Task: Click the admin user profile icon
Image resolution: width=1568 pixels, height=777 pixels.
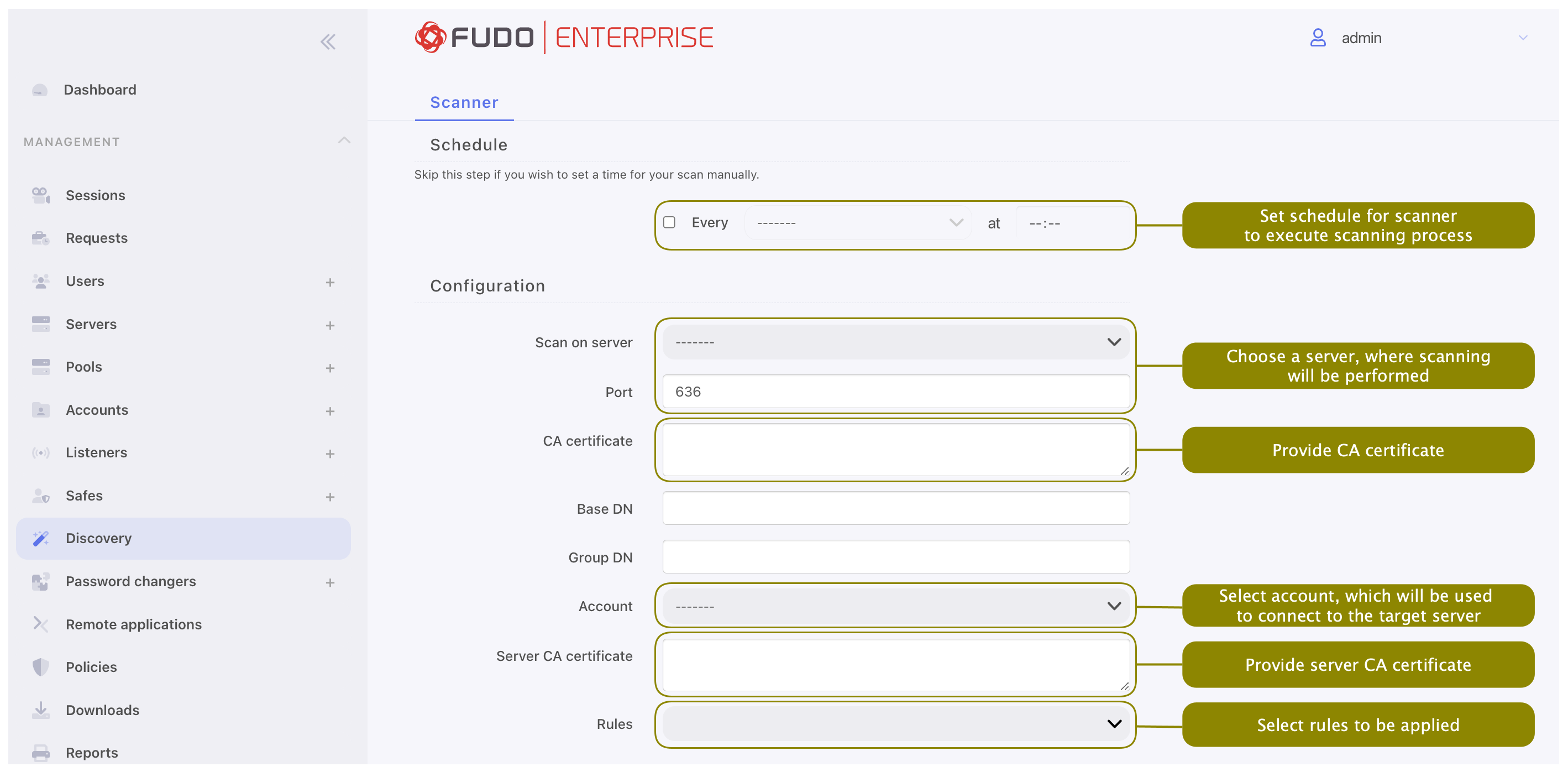Action: (x=1318, y=38)
